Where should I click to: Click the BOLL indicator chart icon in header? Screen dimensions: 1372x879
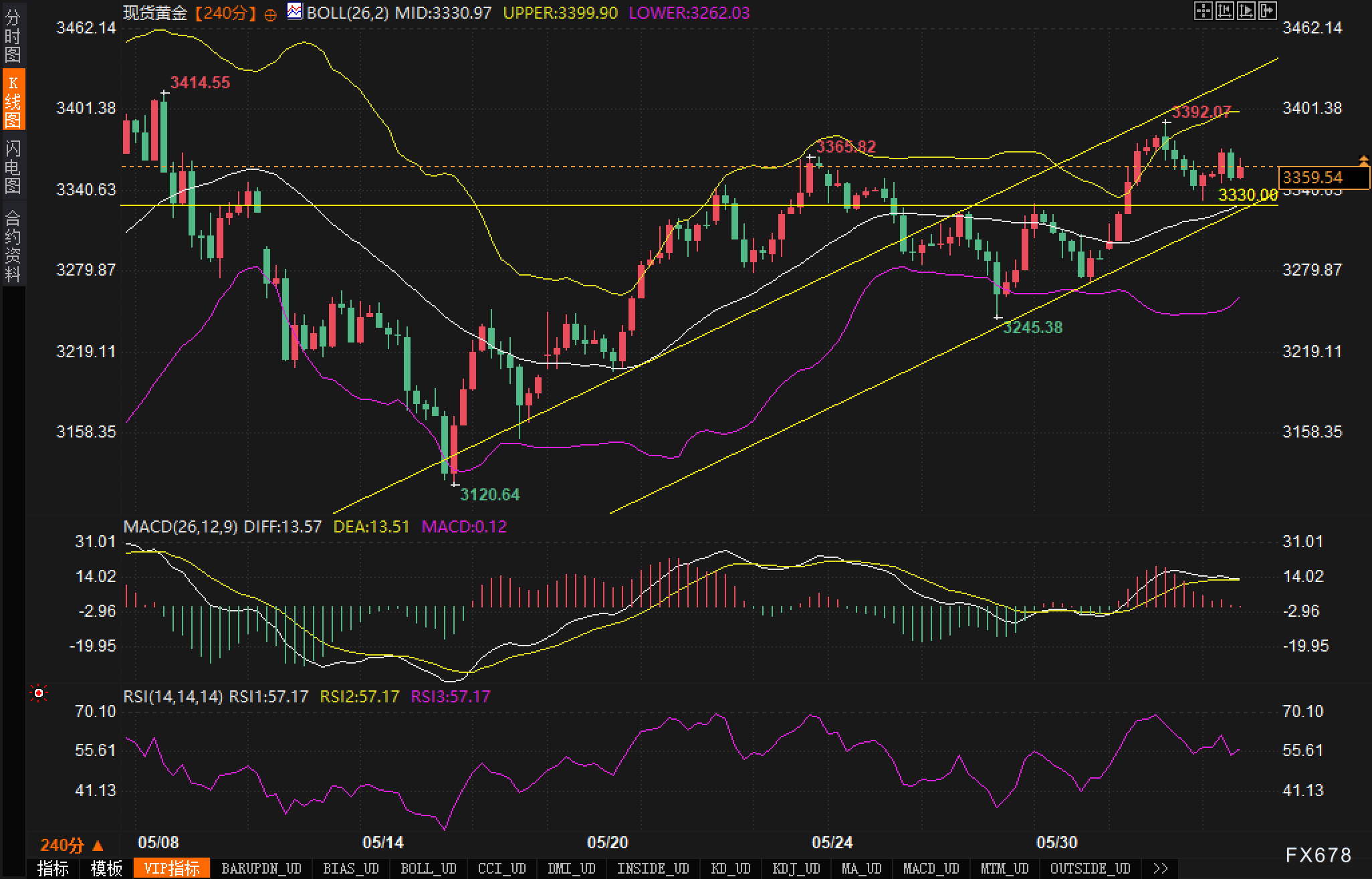pyautogui.click(x=294, y=11)
